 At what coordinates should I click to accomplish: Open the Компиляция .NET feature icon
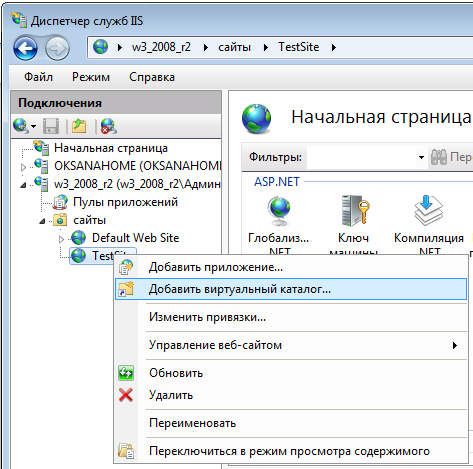click(x=429, y=211)
